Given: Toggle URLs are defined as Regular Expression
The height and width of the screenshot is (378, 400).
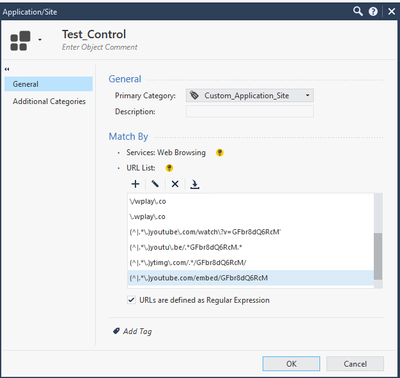Looking at the screenshot, I should (x=131, y=300).
